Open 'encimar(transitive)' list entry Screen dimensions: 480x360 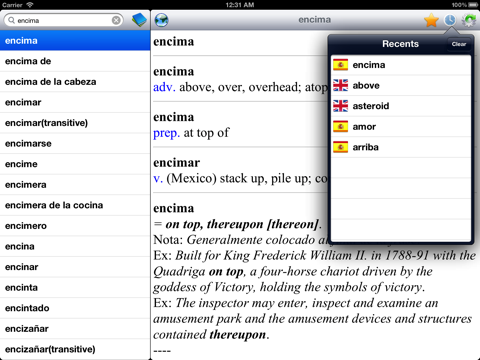tap(75, 123)
